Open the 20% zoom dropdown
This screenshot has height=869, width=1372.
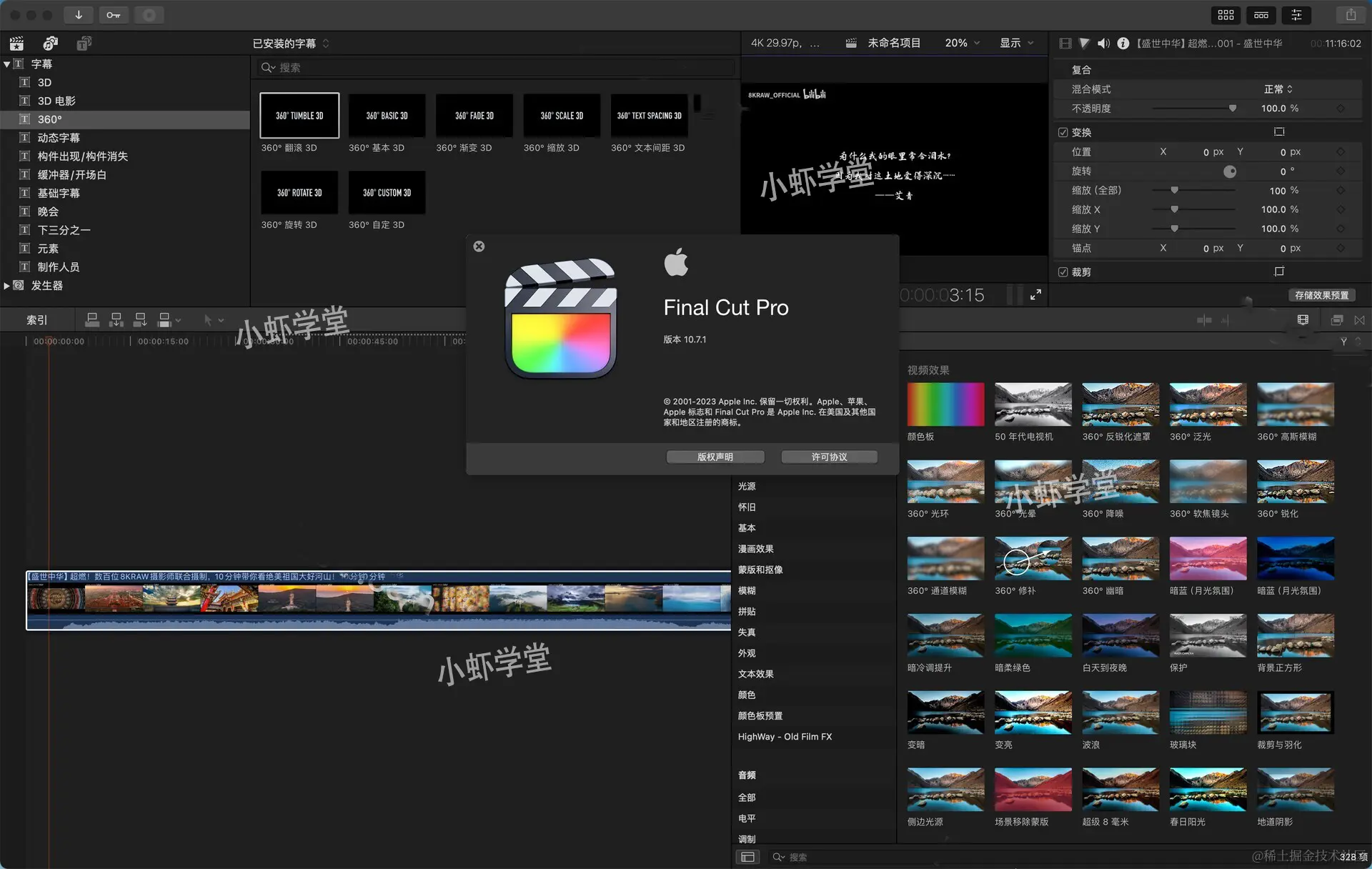(x=962, y=43)
